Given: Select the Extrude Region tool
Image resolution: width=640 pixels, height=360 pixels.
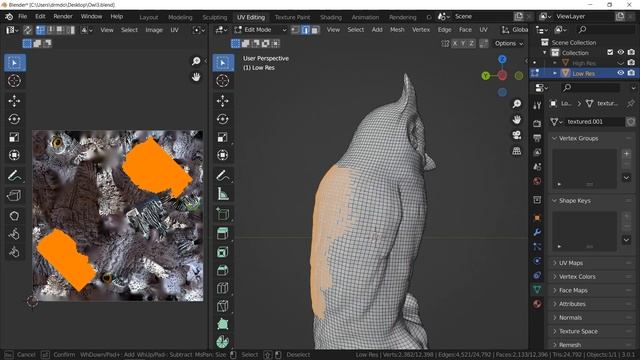Looking at the screenshot, I should [x=223, y=234].
